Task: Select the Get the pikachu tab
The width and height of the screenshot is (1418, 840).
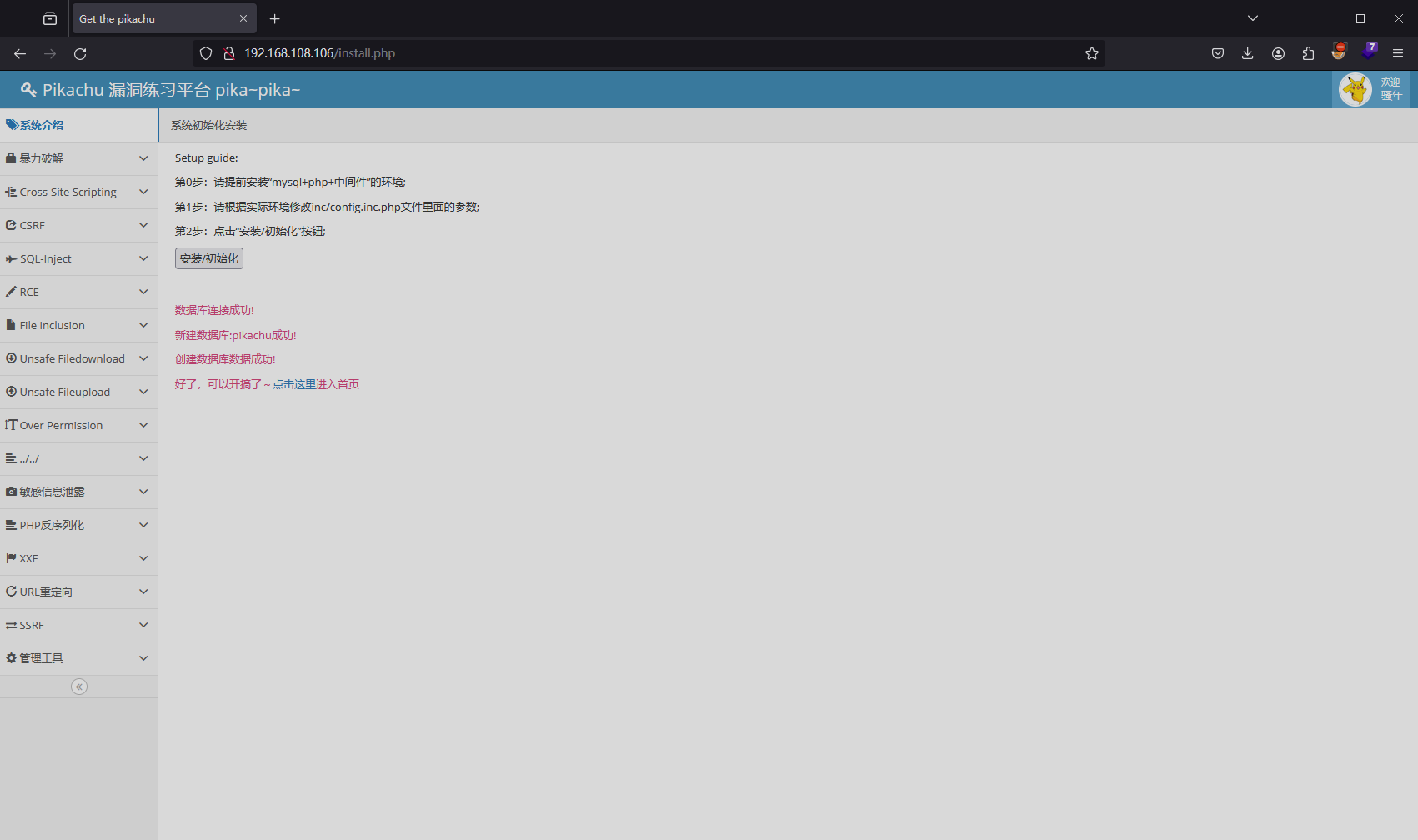Action: coord(164,18)
